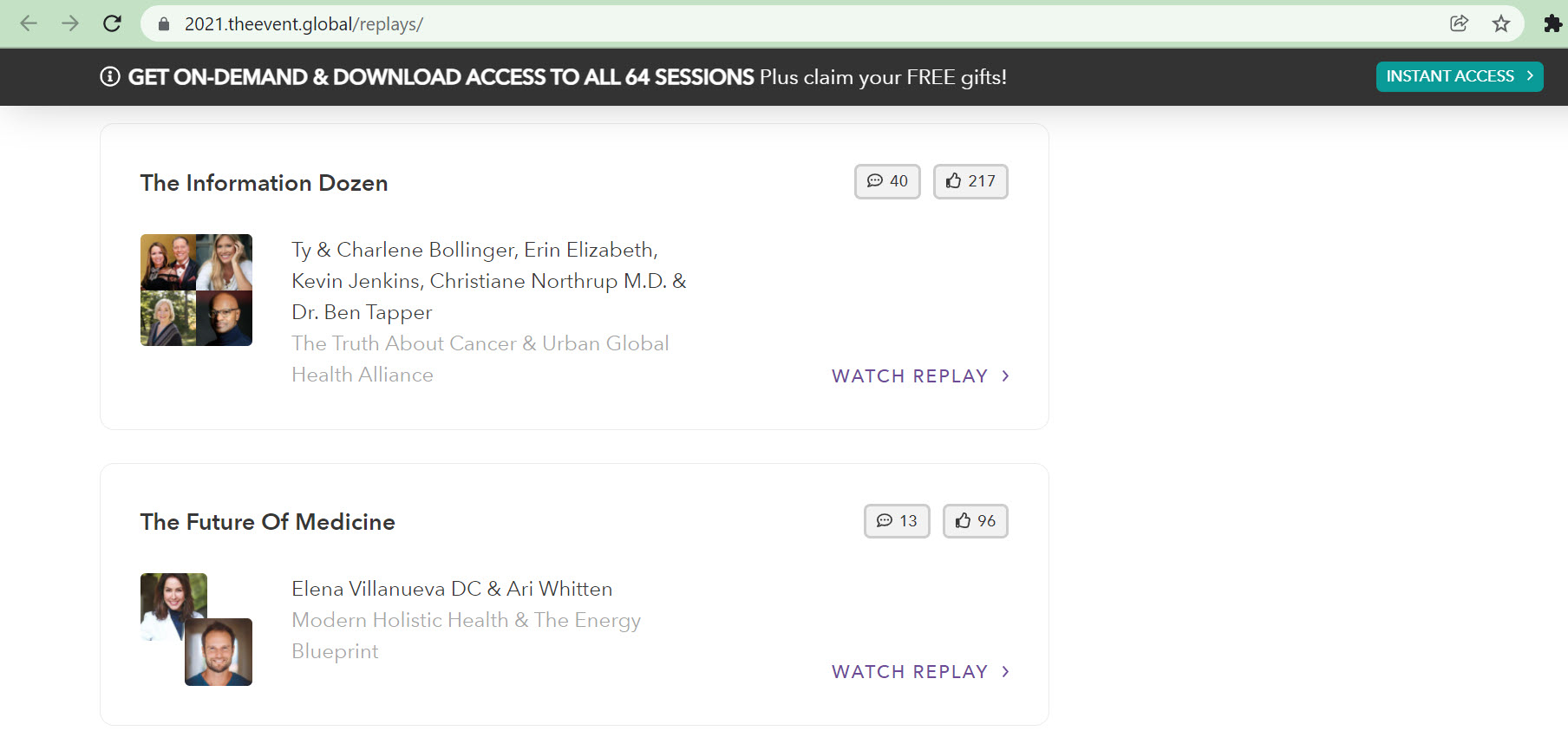Click the thumbs up icon showing 96

pos(963,520)
